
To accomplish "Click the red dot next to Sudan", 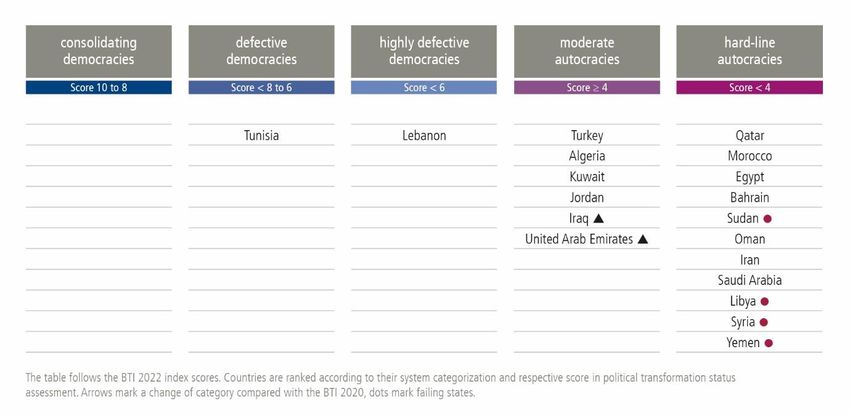I will pos(767,219).
